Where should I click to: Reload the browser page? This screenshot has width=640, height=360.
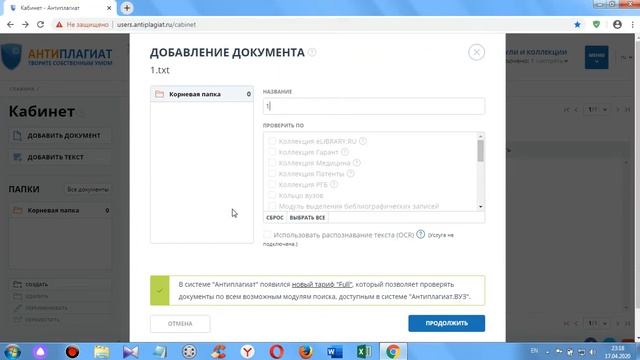[40, 24]
